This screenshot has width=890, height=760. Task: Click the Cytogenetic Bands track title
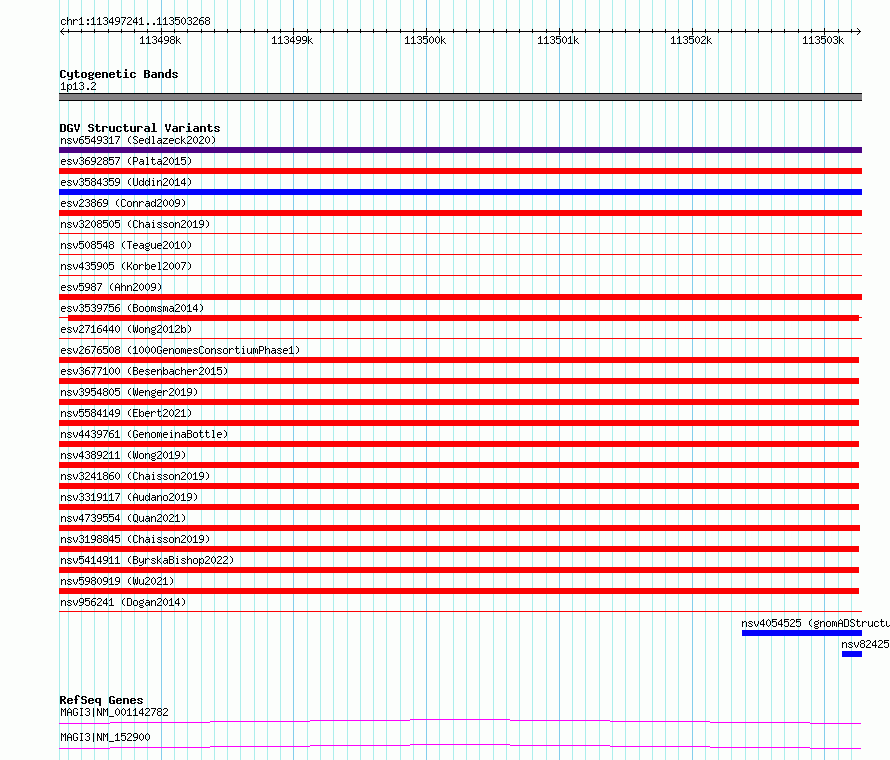pos(119,74)
